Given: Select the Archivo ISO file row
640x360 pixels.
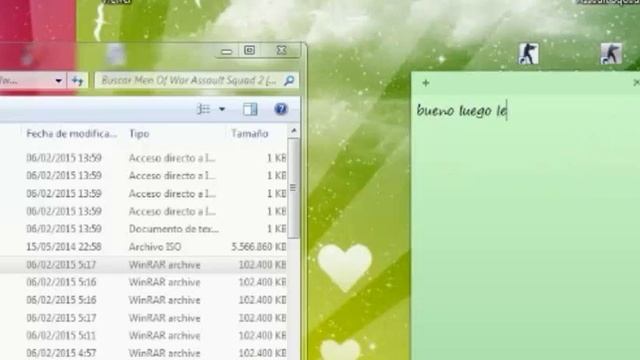Looking at the screenshot, I should (x=143, y=247).
